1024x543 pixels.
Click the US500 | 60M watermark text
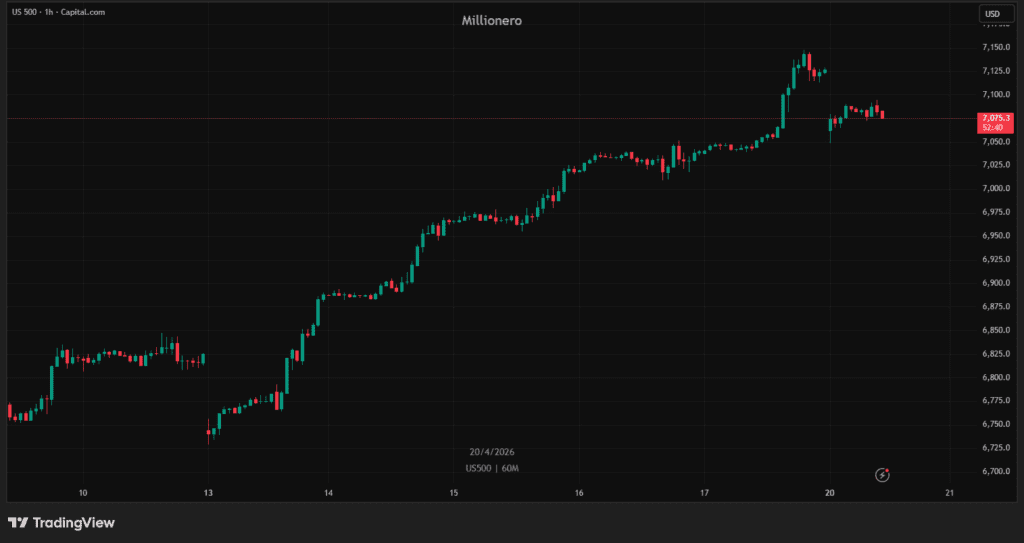491,468
